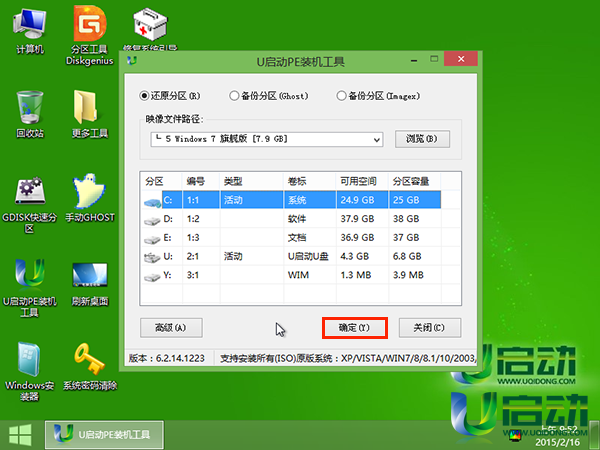Click the 36.9 GB free space cell
This screenshot has width=600, height=450.
(362, 237)
